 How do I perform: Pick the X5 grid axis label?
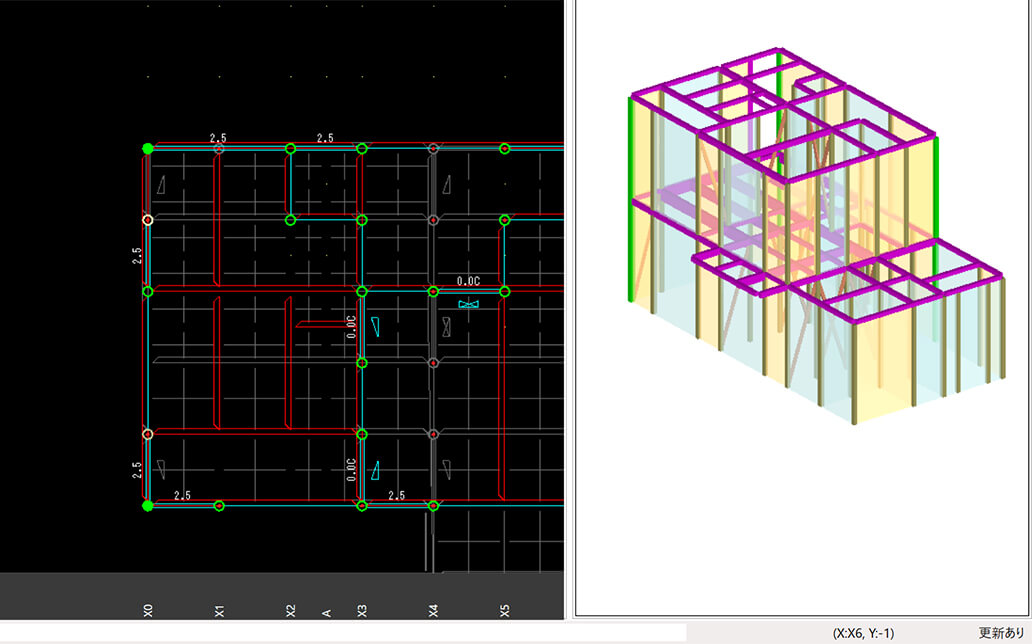(x=505, y=609)
